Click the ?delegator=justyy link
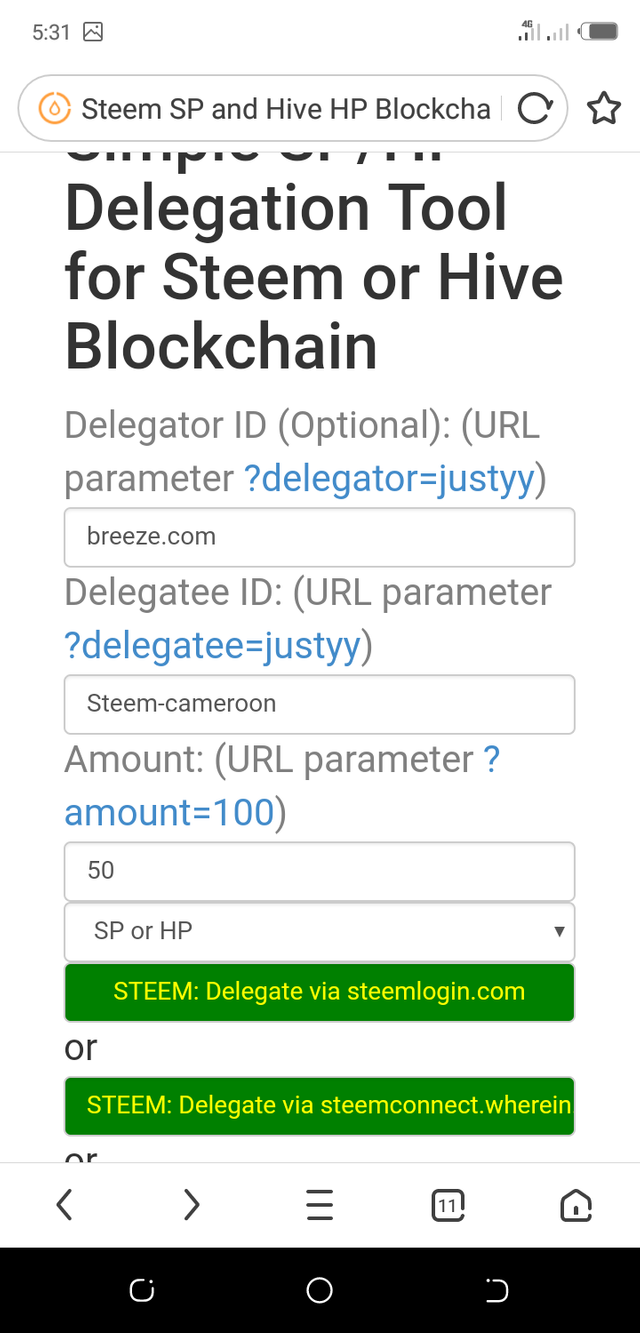The height and width of the screenshot is (1333, 640). click(x=390, y=480)
